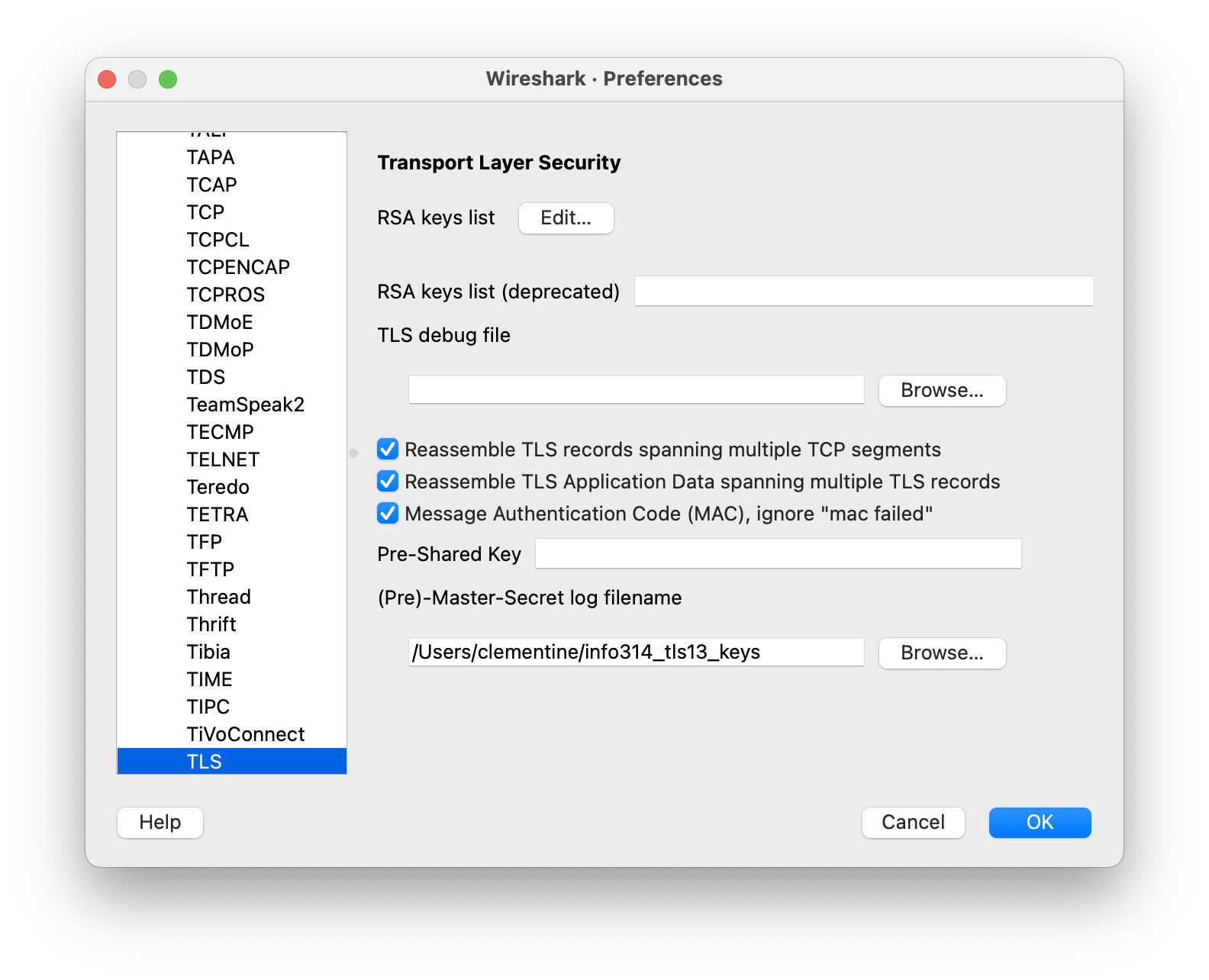Browse for Master-Secret log file
Screen dimensions: 1209x980
942,653
